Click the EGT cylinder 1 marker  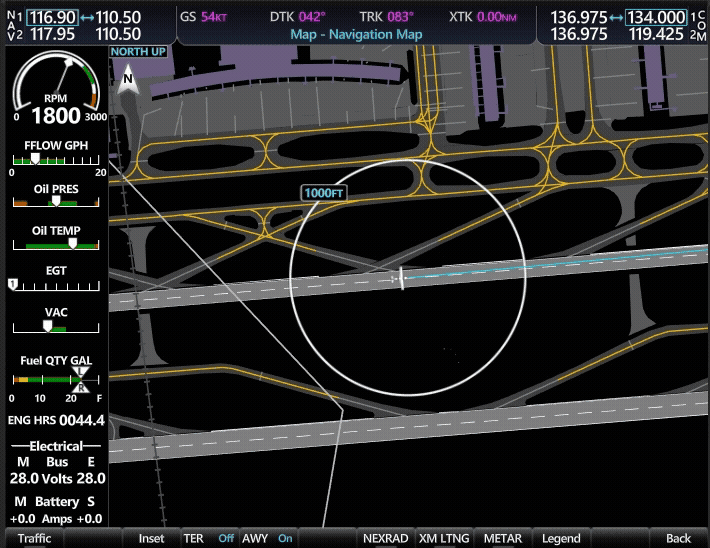13,284
